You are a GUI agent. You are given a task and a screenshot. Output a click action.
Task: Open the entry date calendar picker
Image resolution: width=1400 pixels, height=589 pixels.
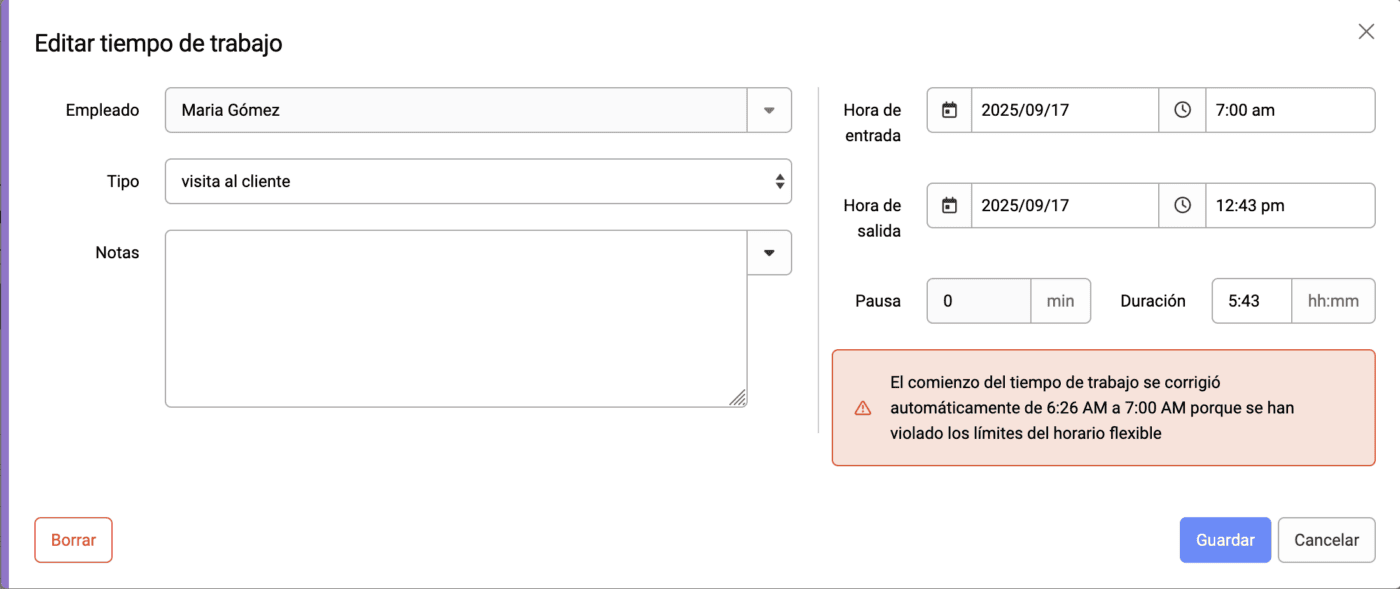(x=948, y=110)
